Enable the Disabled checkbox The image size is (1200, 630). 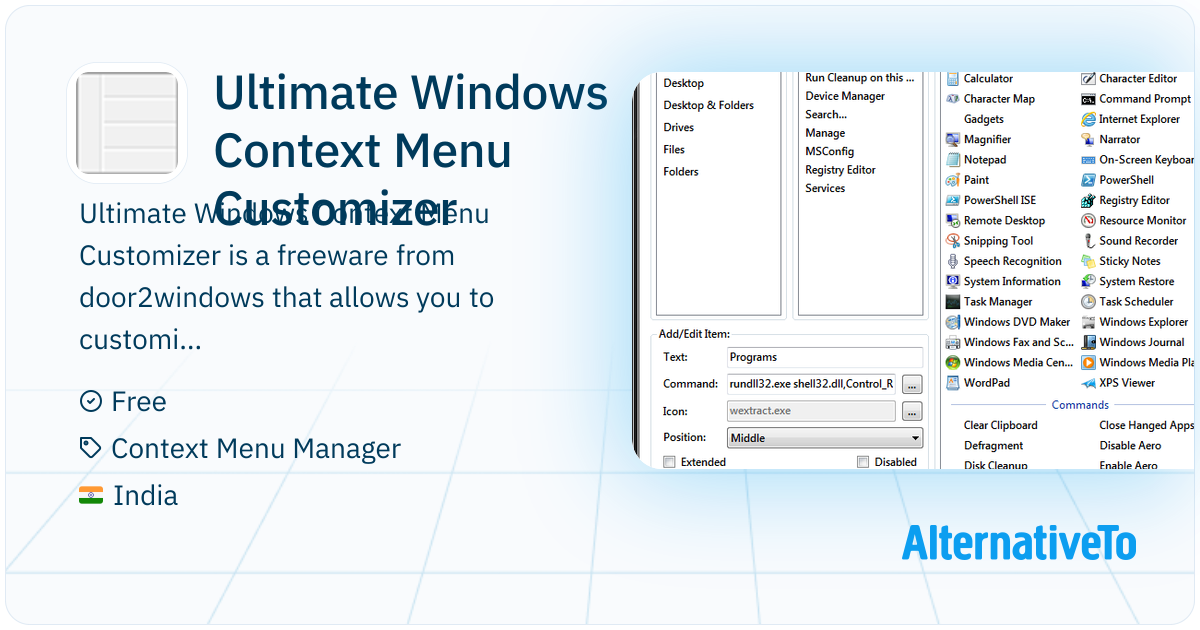tap(863, 462)
